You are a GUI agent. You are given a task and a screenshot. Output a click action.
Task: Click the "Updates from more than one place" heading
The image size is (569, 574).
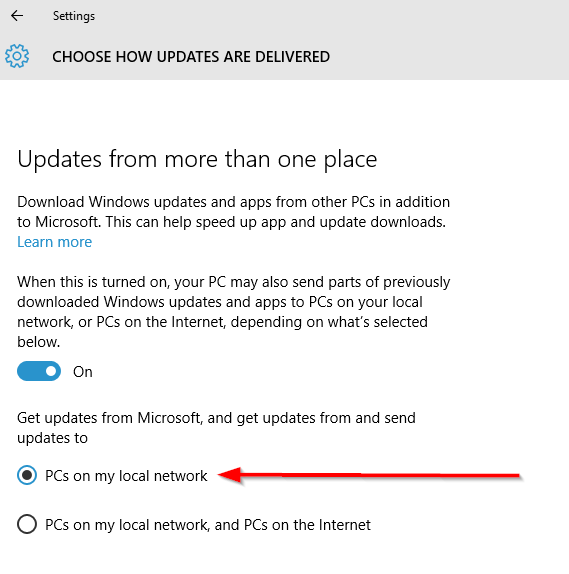(x=197, y=160)
